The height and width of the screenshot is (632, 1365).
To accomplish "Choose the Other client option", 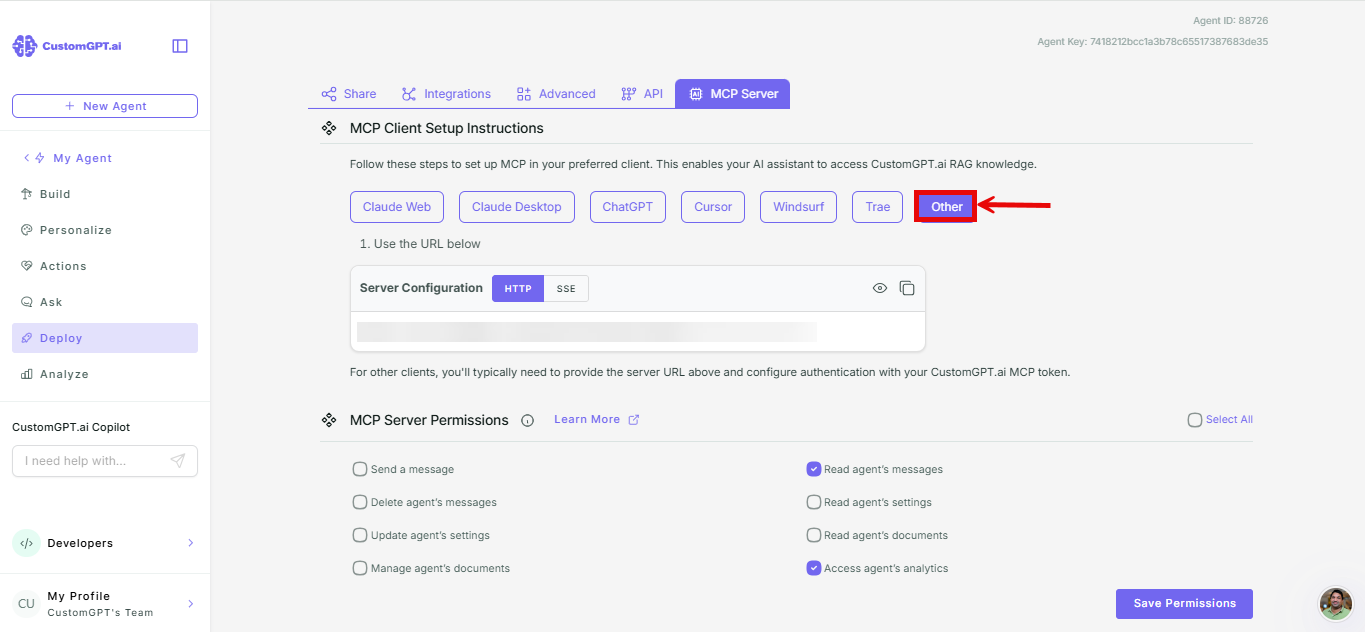I will coord(946,207).
